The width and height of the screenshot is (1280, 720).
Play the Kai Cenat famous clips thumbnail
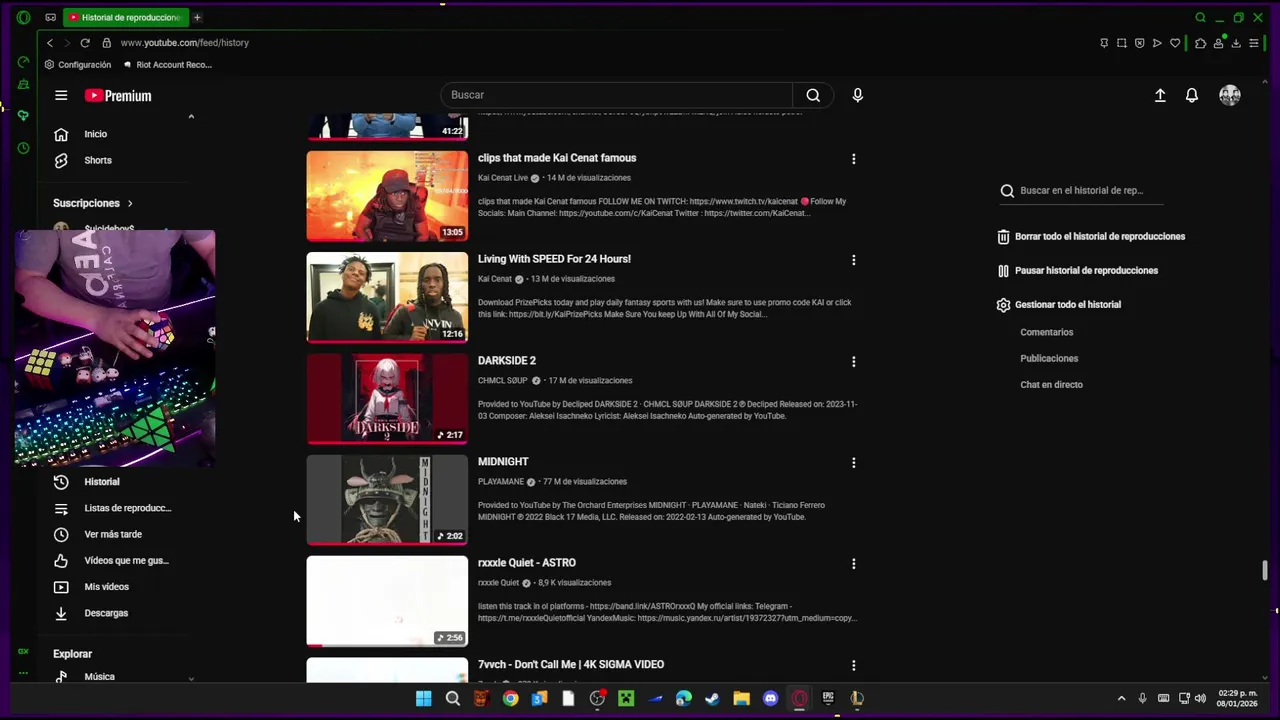point(387,196)
